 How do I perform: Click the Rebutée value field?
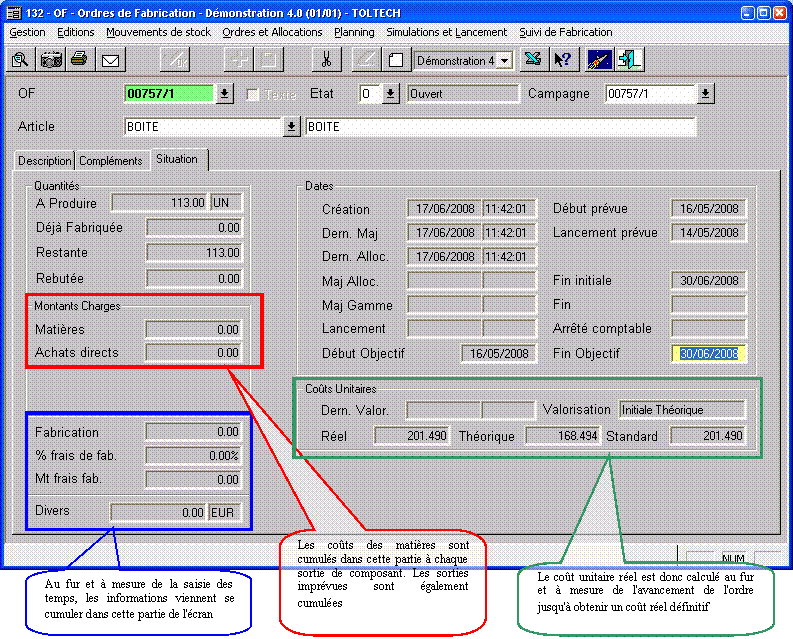pyautogui.click(x=194, y=278)
